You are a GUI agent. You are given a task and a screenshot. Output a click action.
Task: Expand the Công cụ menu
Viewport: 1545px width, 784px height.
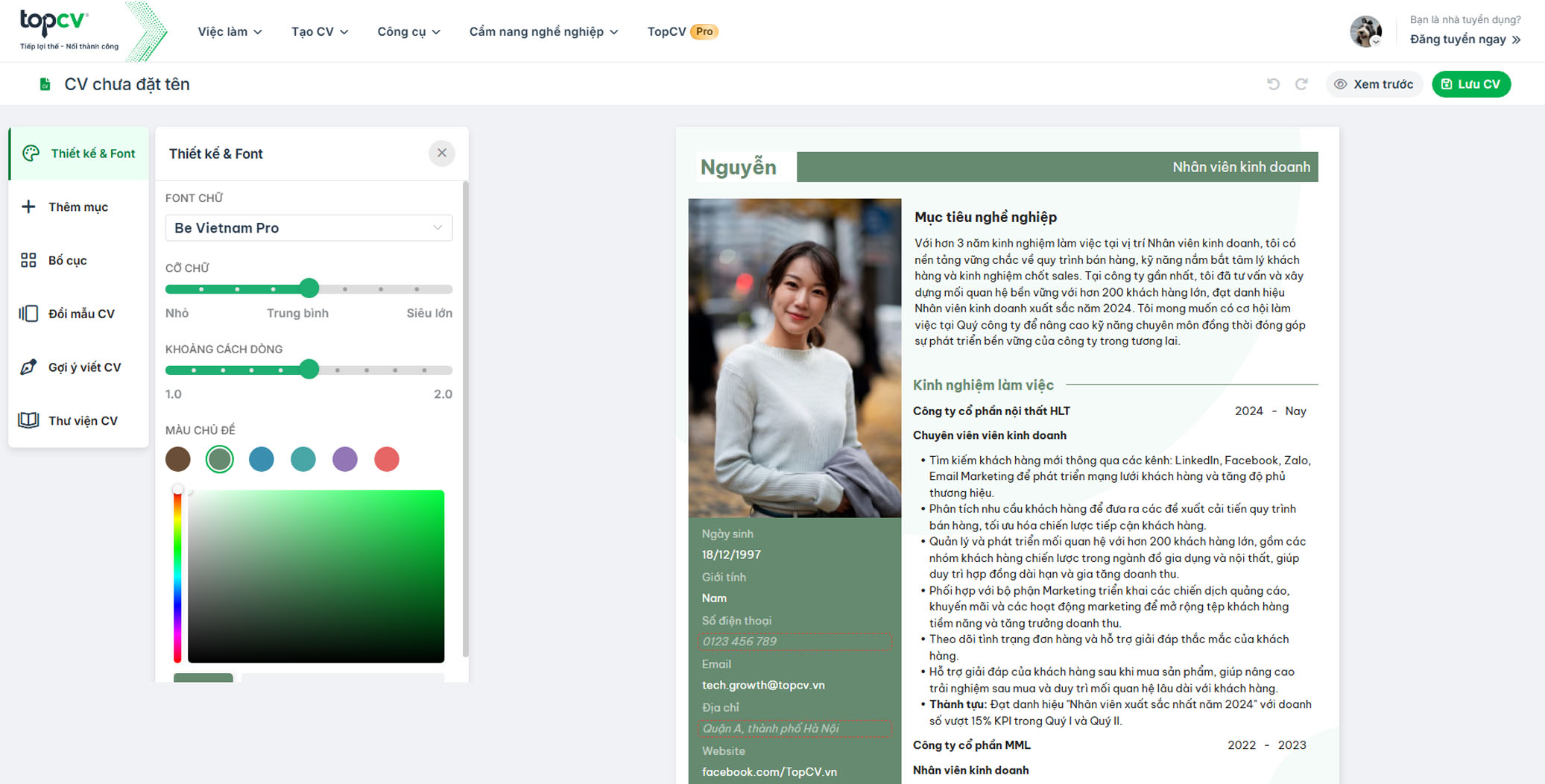tap(408, 31)
